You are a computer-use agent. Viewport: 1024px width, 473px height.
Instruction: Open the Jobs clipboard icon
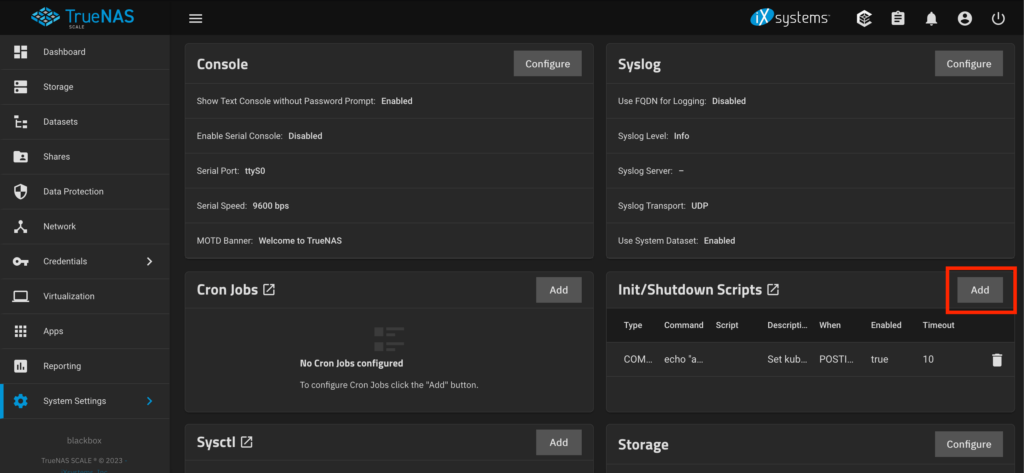(x=898, y=19)
